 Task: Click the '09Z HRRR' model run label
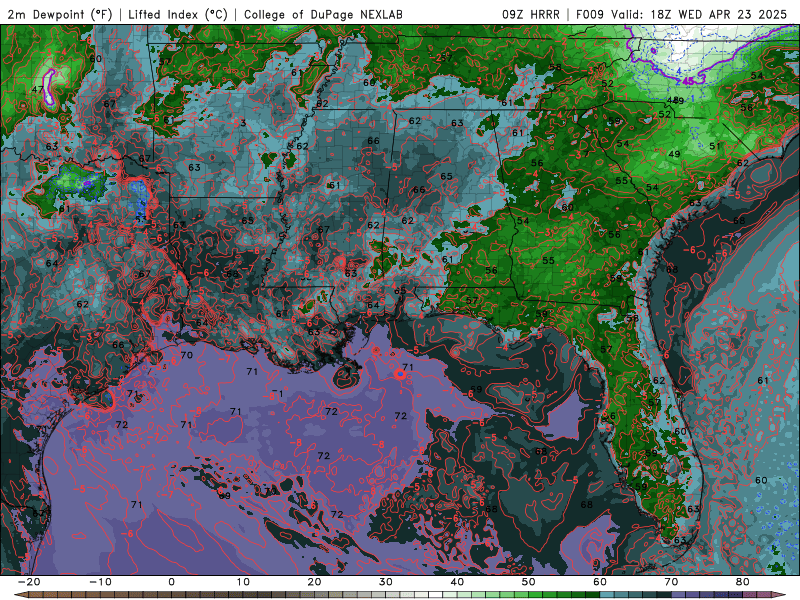coord(531,14)
